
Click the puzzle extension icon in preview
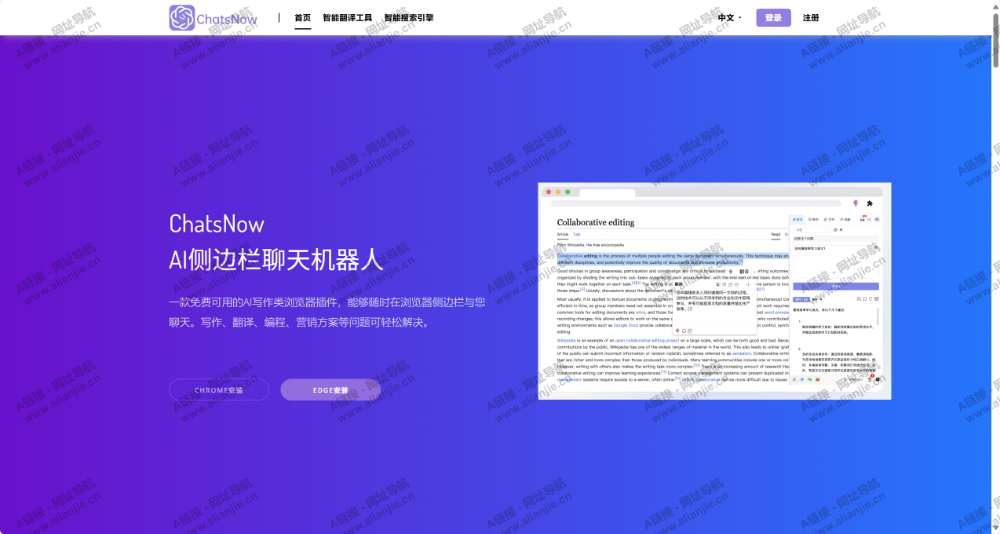pos(869,204)
